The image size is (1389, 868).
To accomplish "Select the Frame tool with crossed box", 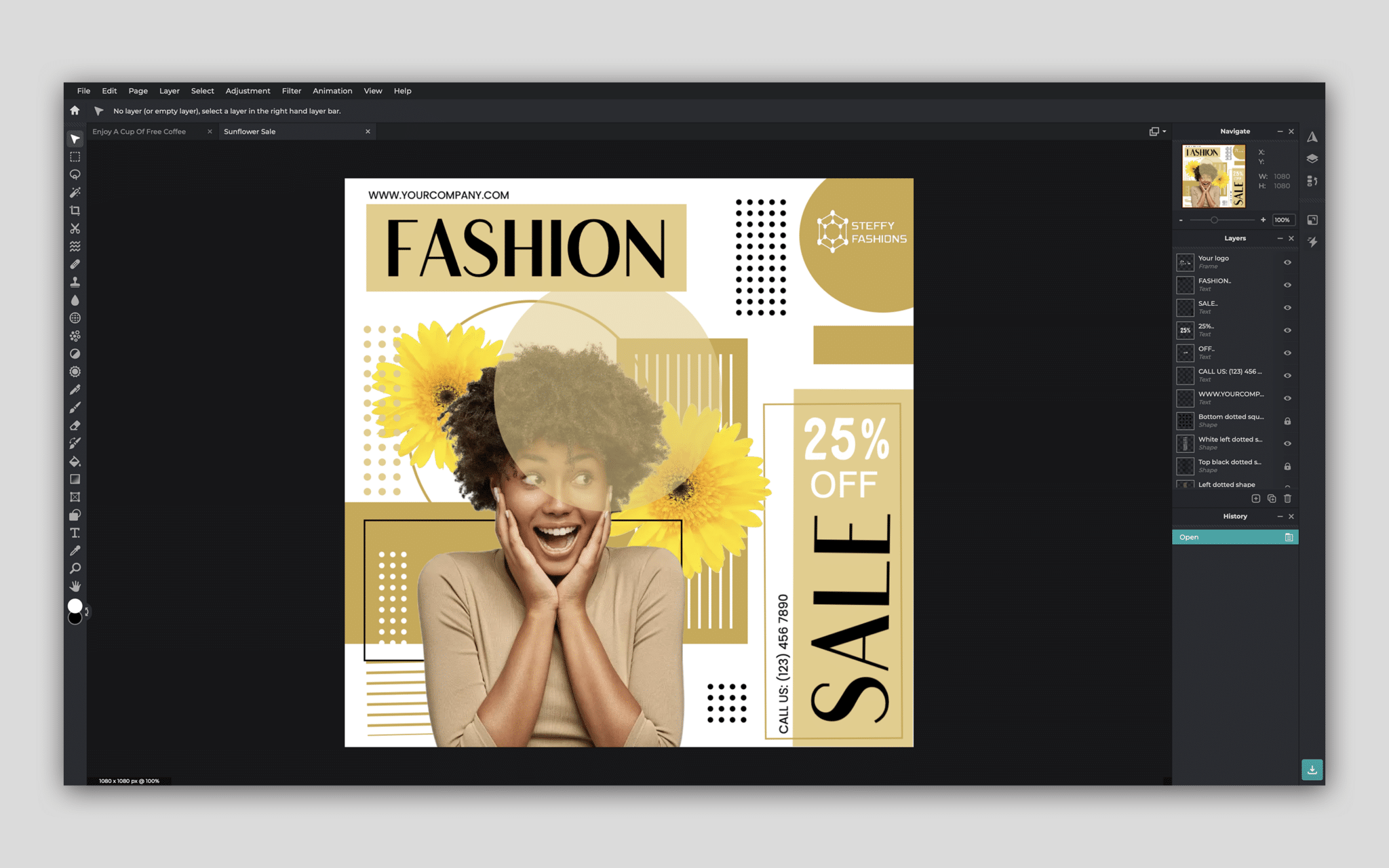I will (x=75, y=497).
